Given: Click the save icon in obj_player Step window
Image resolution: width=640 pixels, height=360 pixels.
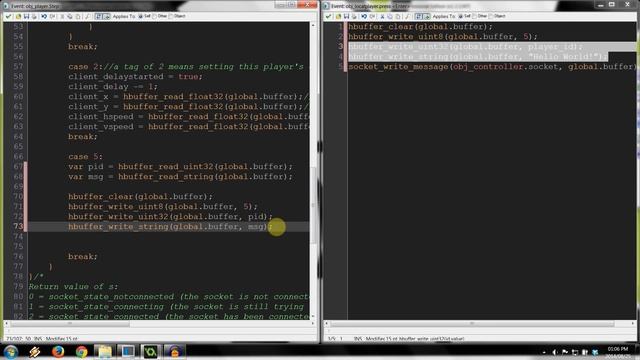Looking at the screenshot, I should (27, 16).
